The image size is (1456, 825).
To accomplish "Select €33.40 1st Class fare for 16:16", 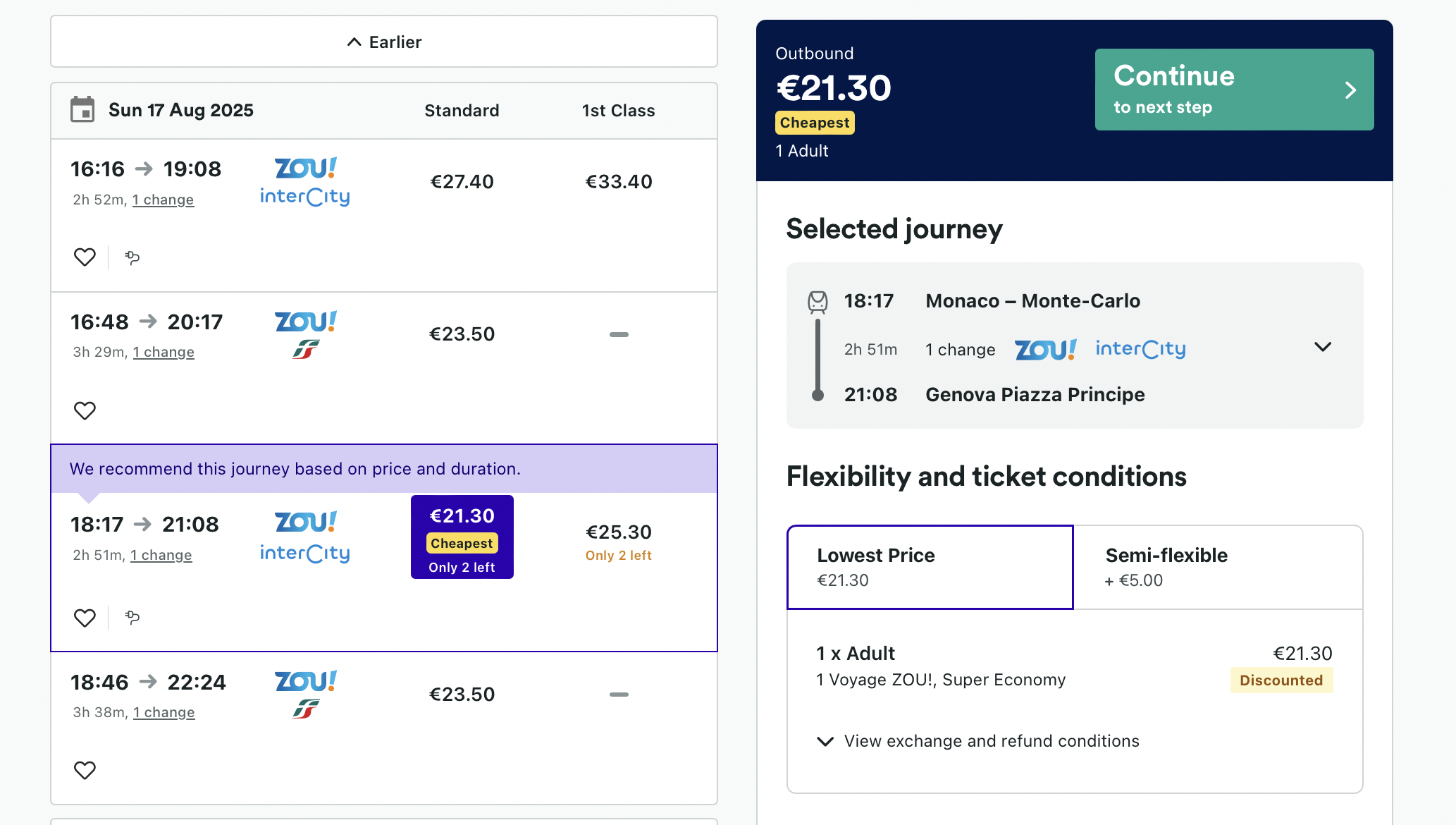I will pyautogui.click(x=619, y=182).
